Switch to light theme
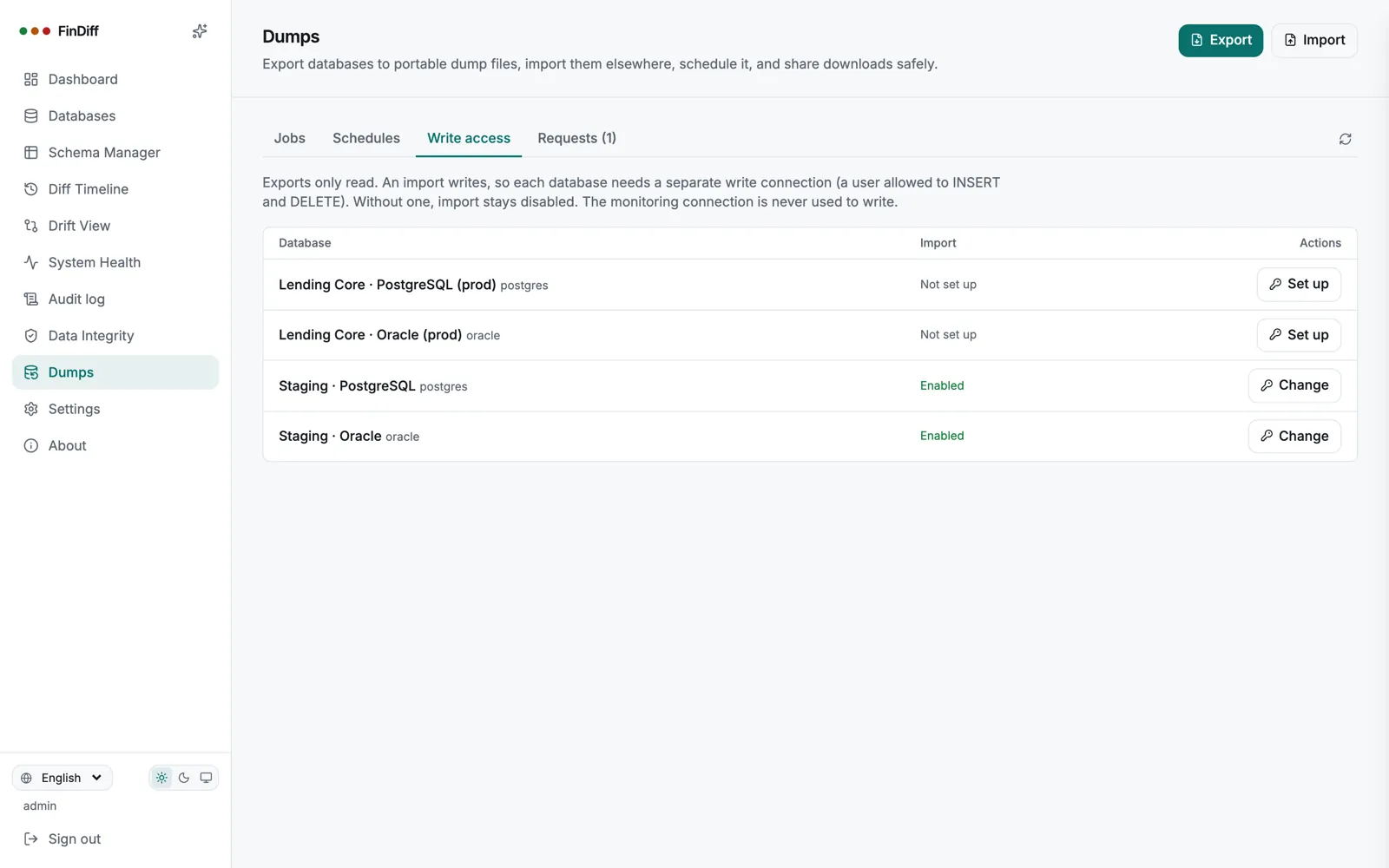The width and height of the screenshot is (1389, 868). (x=161, y=778)
